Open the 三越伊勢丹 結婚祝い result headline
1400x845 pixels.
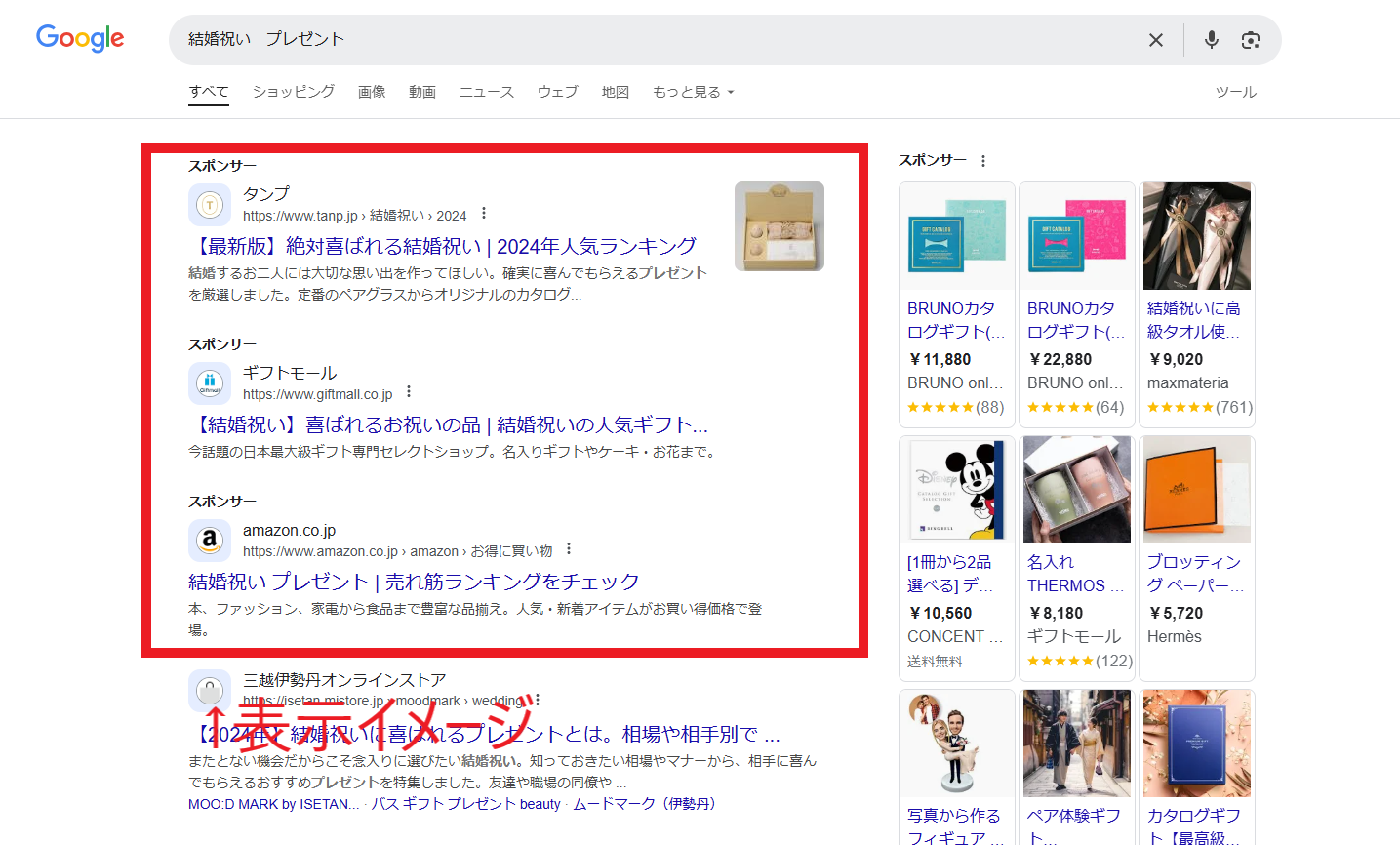point(485,734)
